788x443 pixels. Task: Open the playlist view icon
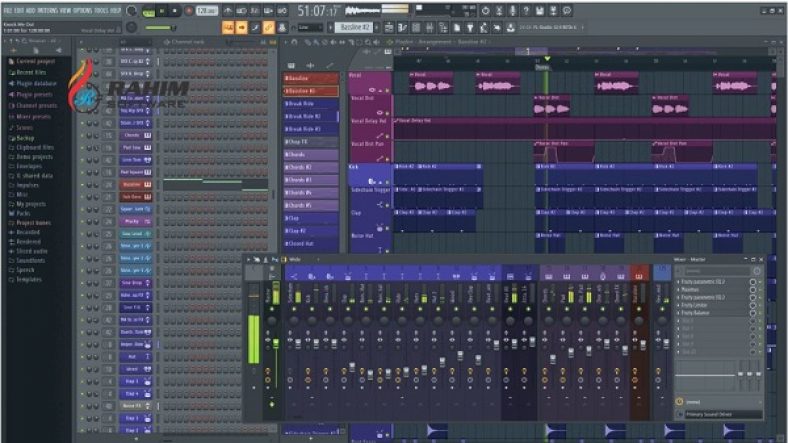389,28
